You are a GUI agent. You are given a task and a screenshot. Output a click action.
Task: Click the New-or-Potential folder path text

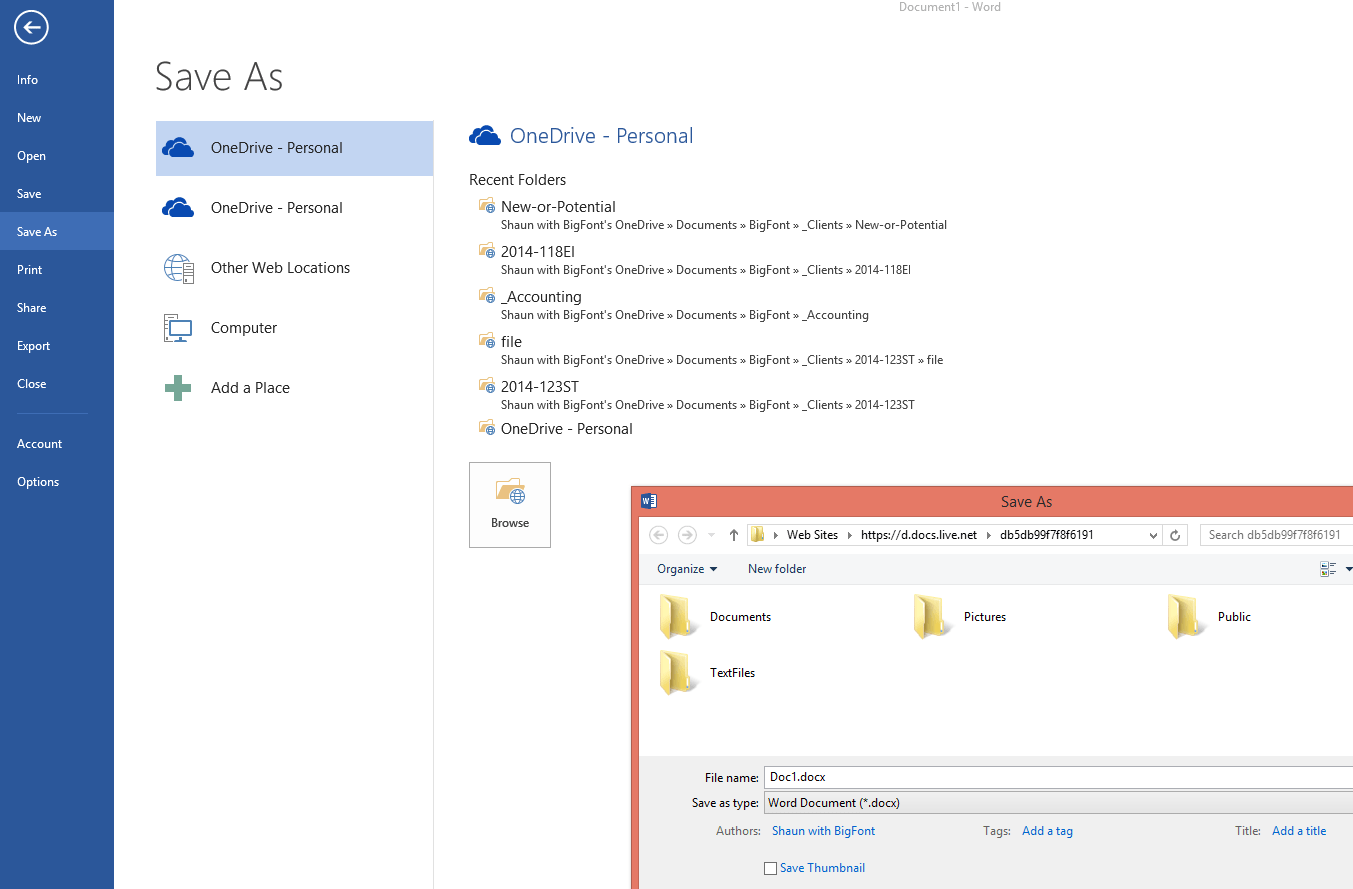[x=724, y=225]
